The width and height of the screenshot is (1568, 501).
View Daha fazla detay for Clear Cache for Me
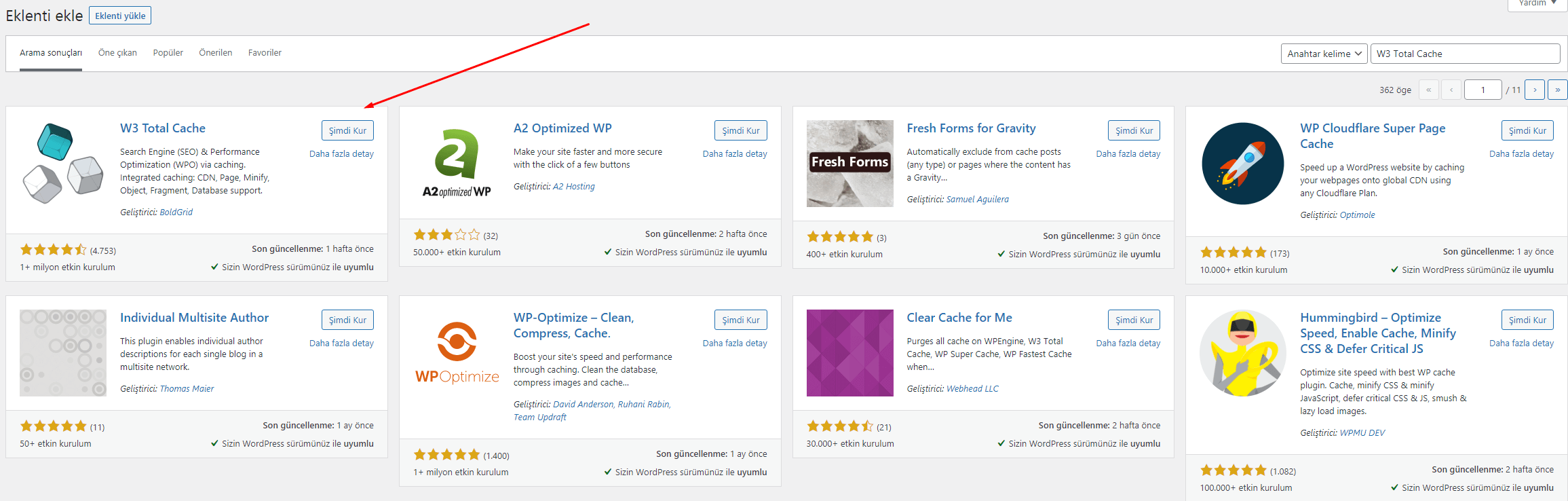(x=1128, y=344)
